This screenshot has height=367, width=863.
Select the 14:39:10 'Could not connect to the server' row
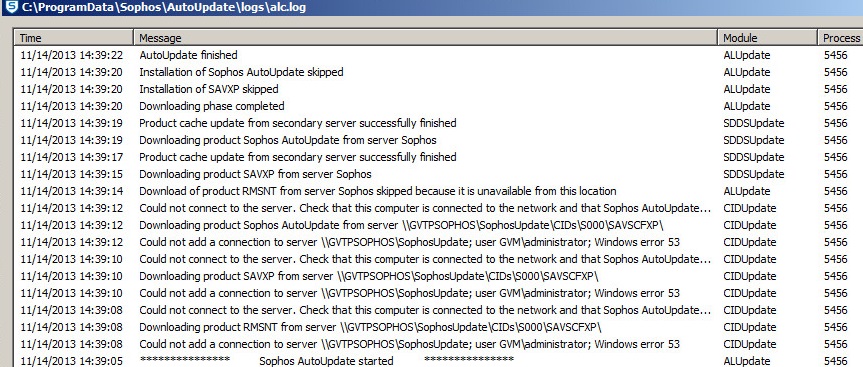pos(439,259)
